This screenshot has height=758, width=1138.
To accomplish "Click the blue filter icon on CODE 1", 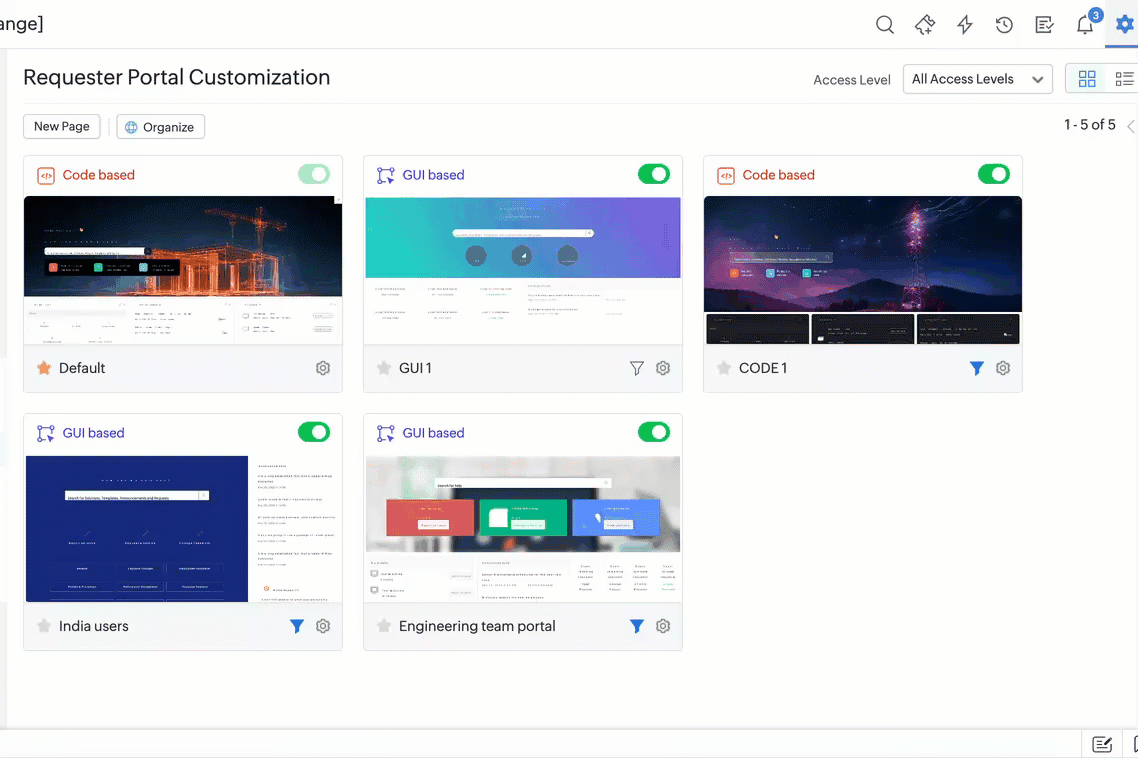I will tap(976, 368).
